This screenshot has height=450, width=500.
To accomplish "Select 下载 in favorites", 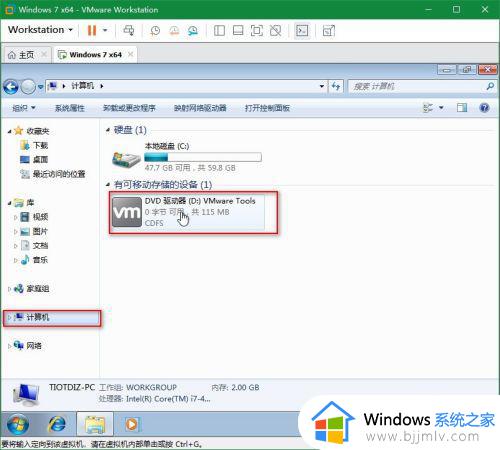I will [34, 145].
